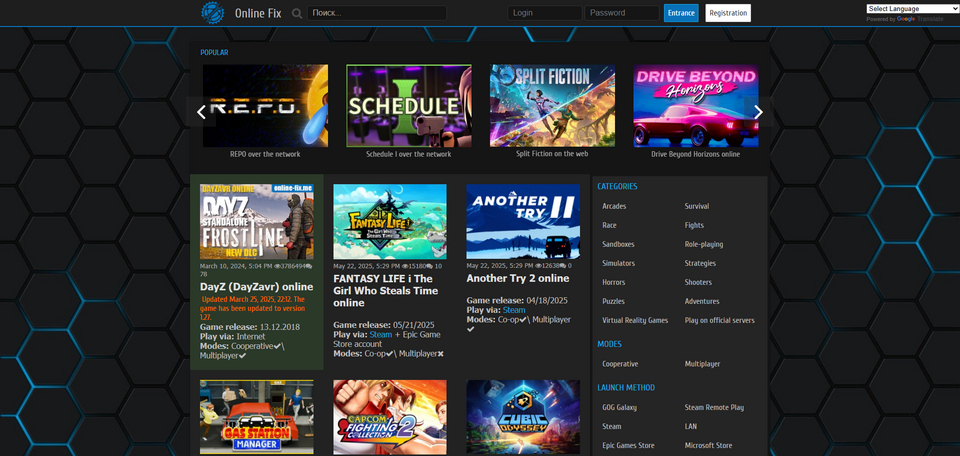Click comments icon on Another Try 2 post

pyautogui.click(x=563, y=266)
